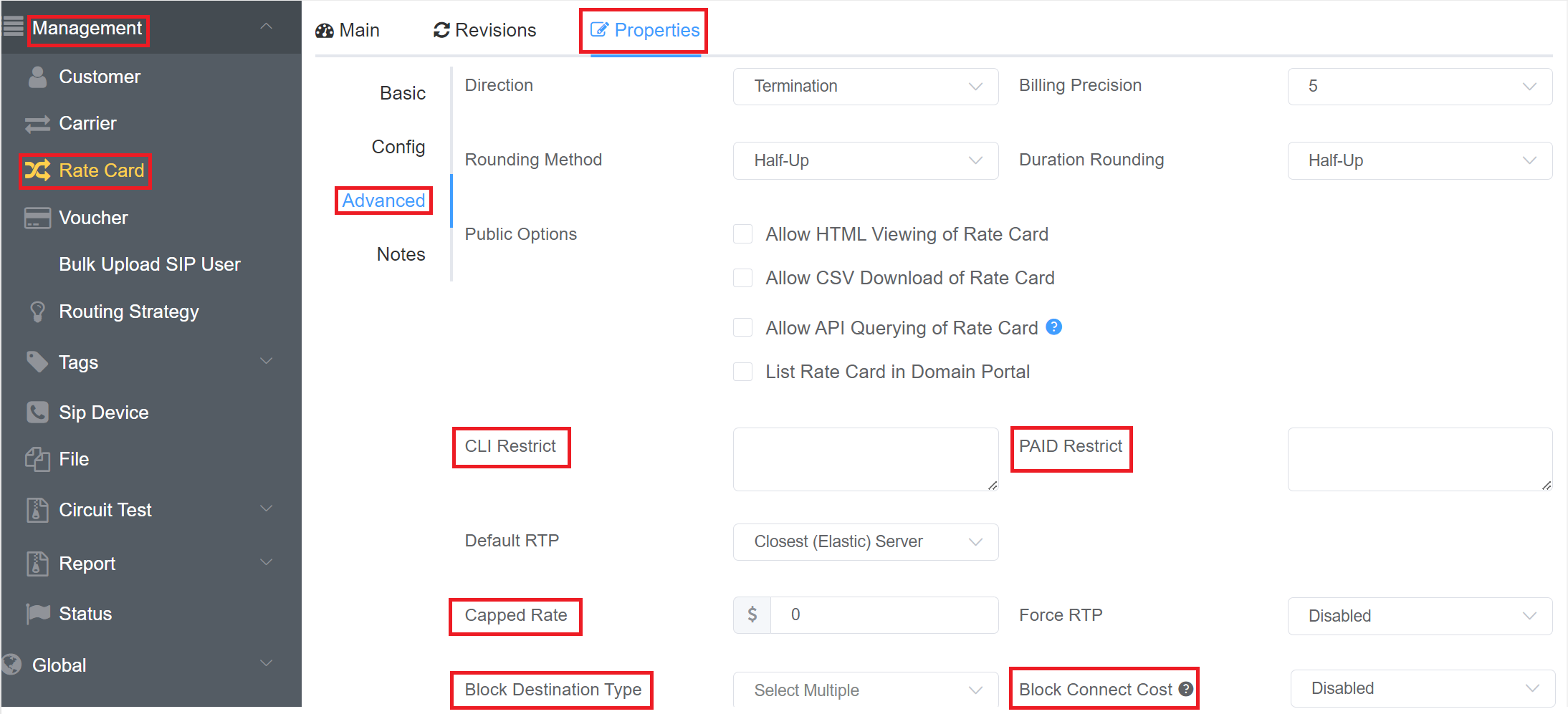Open the Direction dropdown showing Termination
This screenshot has width=1568, height=714.
coord(865,87)
